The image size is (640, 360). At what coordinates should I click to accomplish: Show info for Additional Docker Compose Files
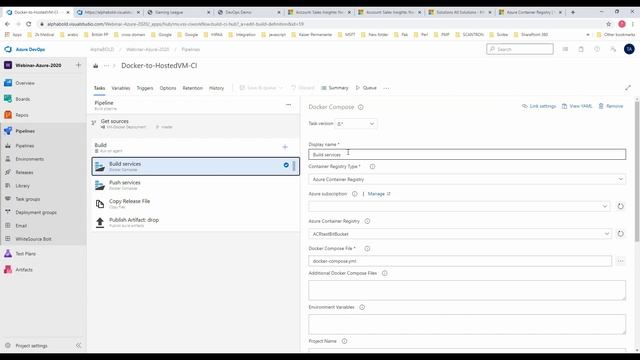pos(384,273)
